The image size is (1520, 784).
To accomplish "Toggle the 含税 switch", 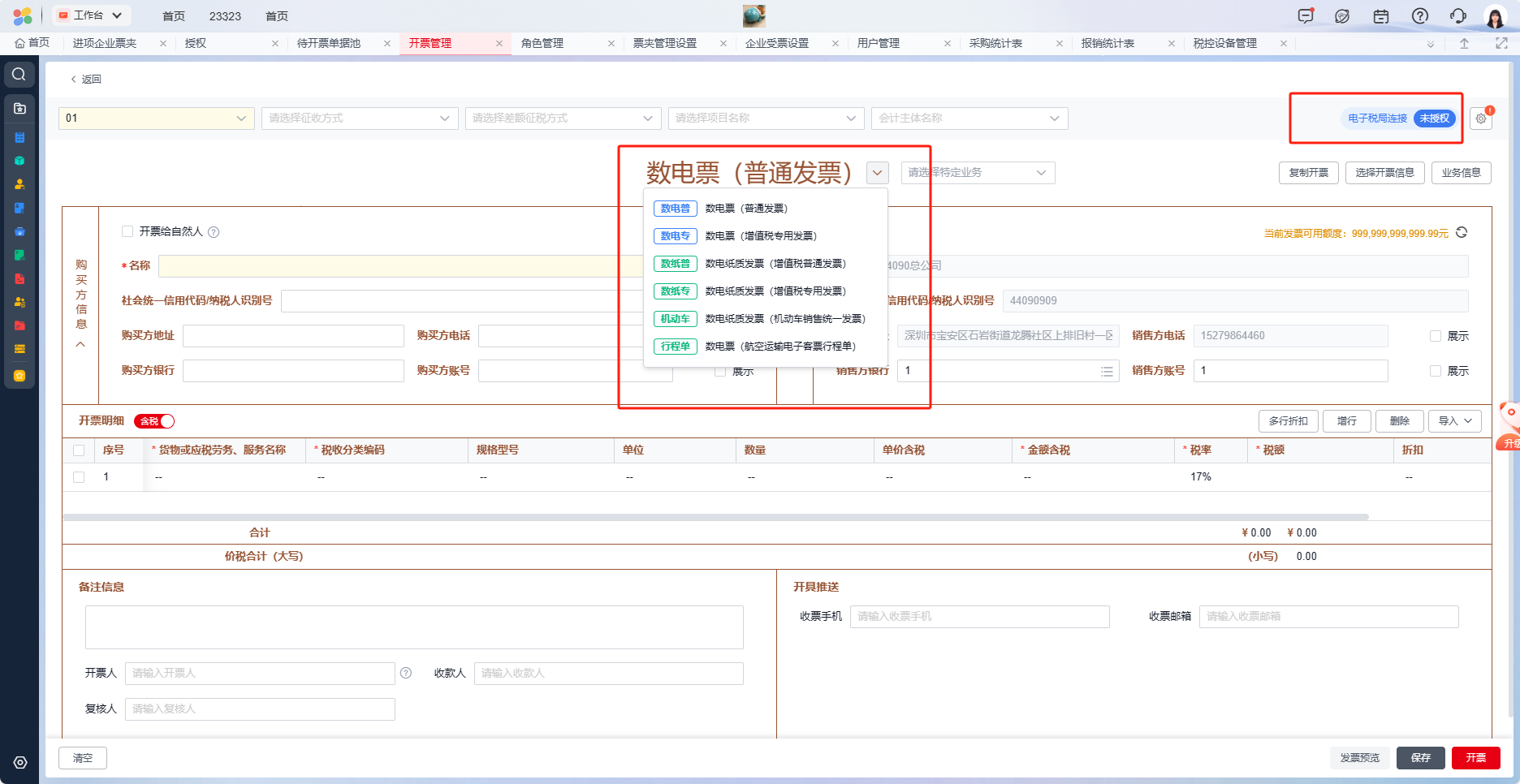I will tap(154, 421).
